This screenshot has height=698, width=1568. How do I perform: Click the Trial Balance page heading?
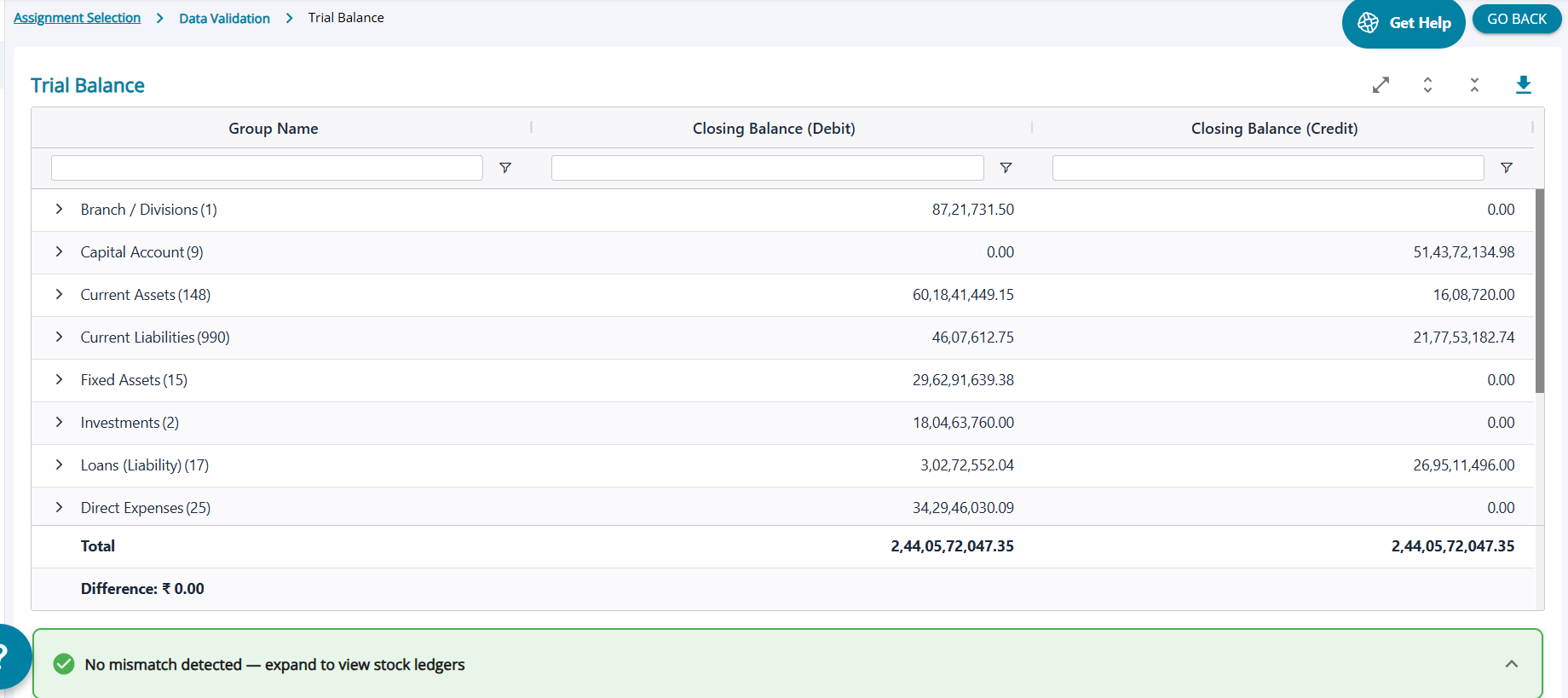point(88,85)
